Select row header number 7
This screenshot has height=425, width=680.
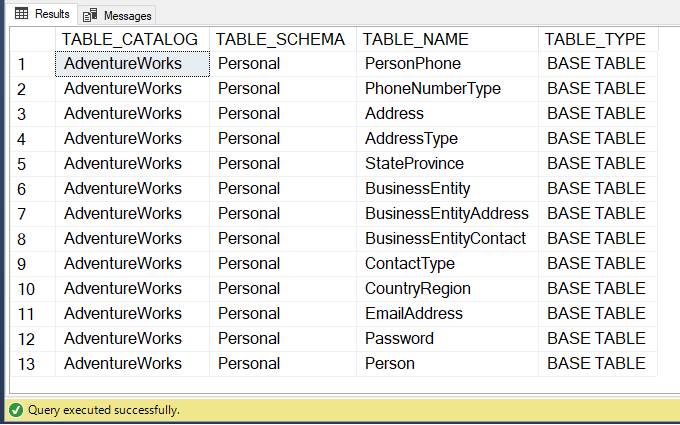[x=33, y=214]
